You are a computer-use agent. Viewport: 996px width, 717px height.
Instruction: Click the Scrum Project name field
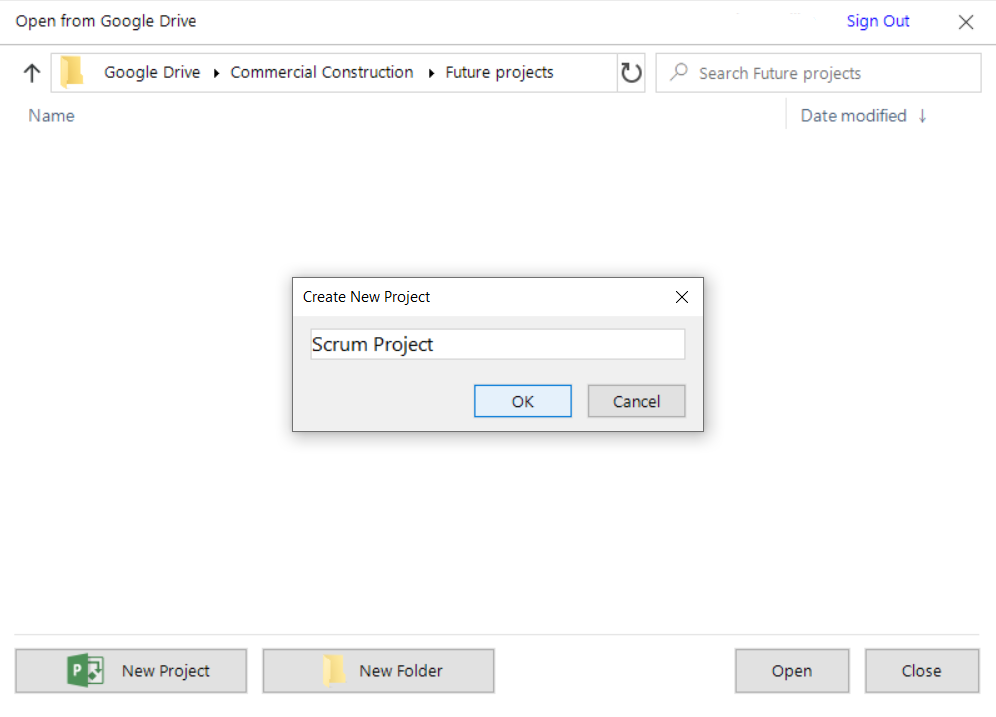pos(497,344)
